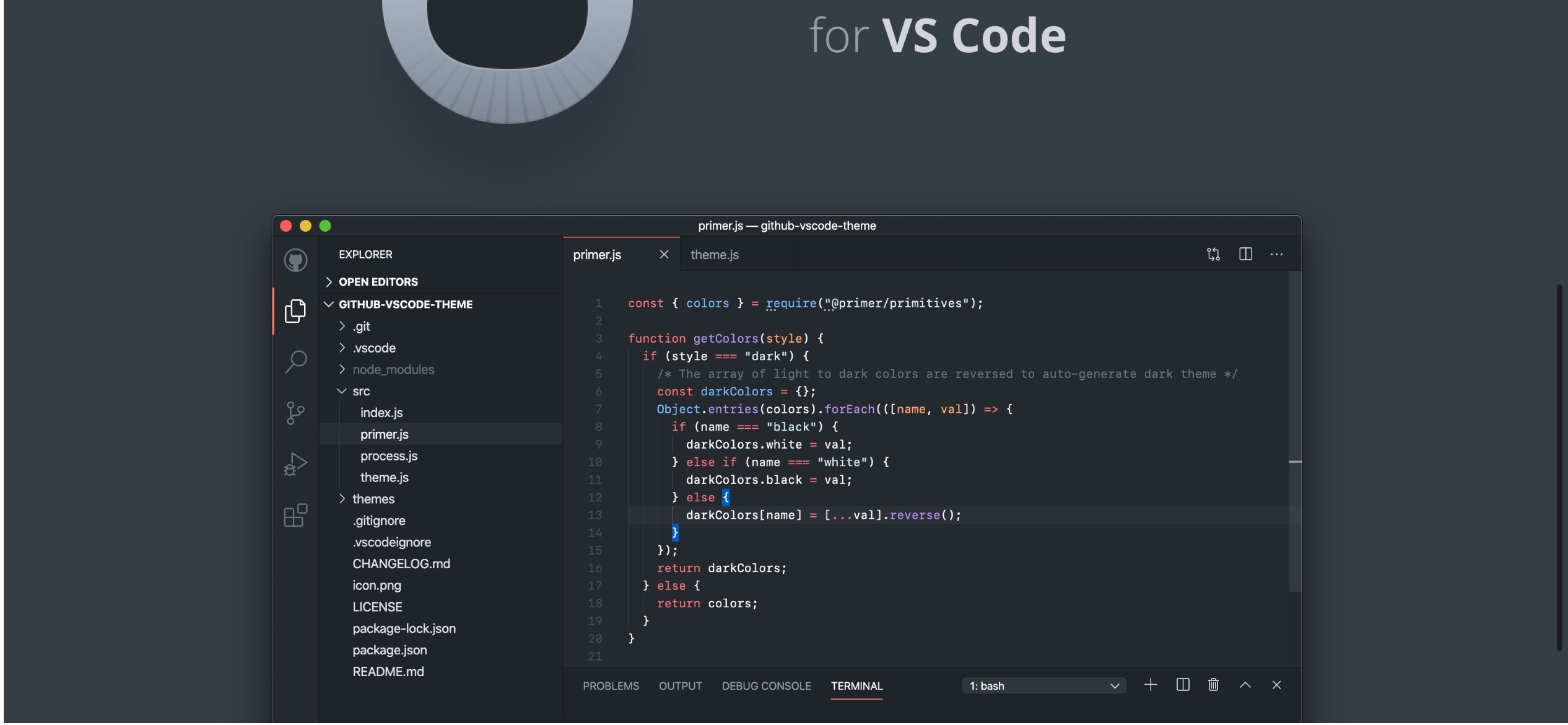Add a new terminal with plus icon

point(1151,685)
